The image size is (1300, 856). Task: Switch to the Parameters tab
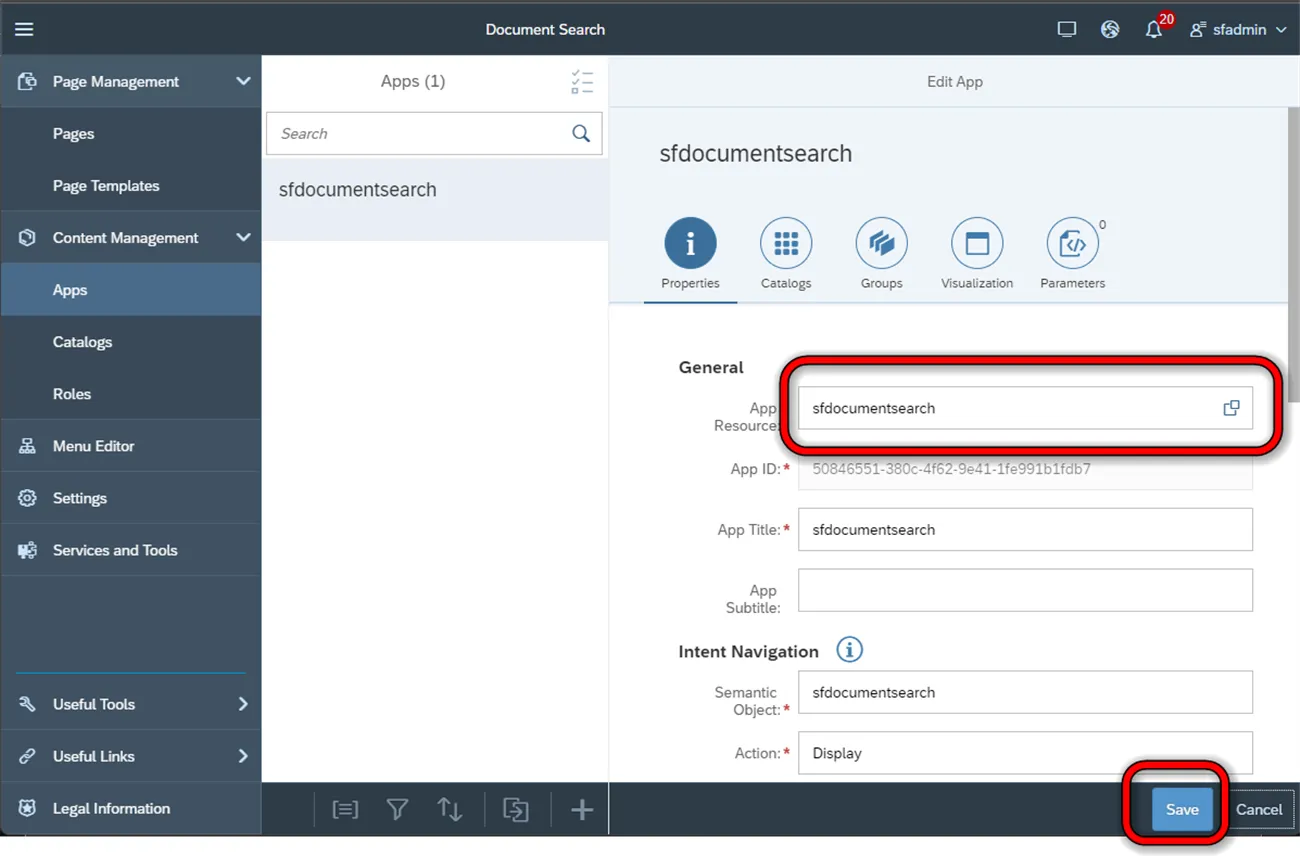1072,254
